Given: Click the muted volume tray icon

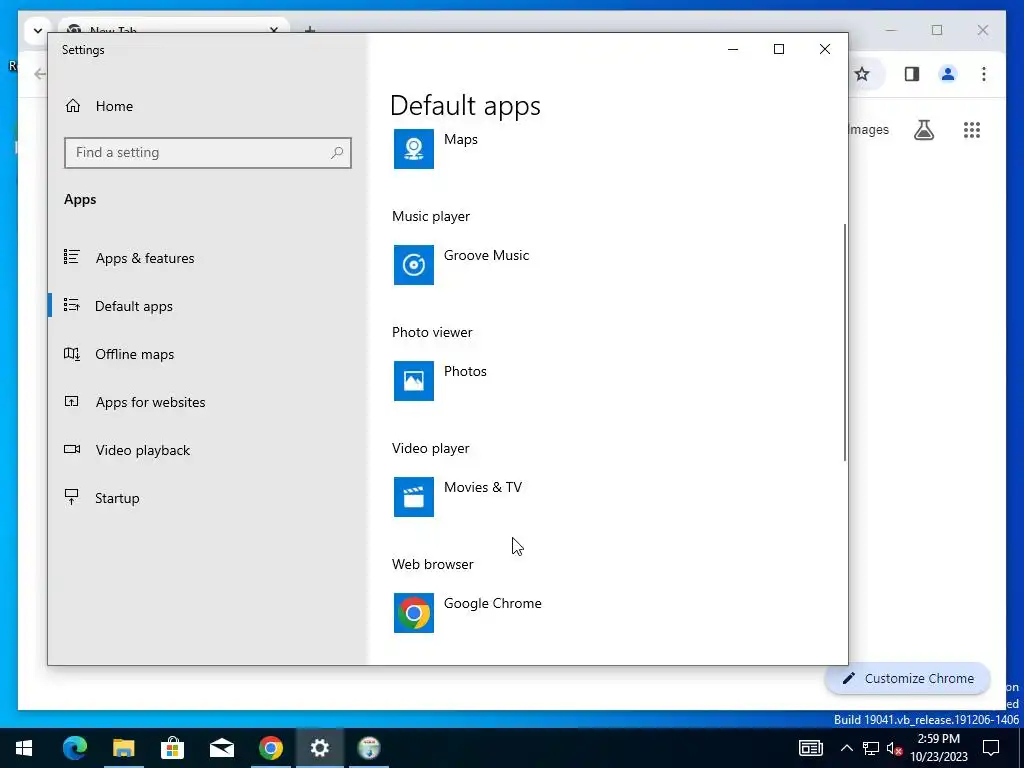Looking at the screenshot, I should point(894,748).
